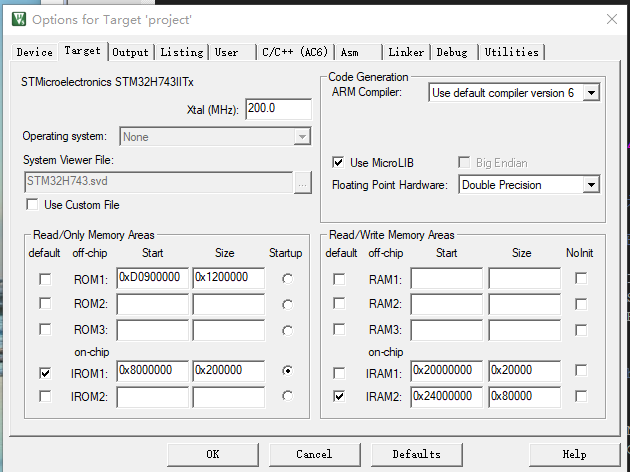The image size is (630, 472).
Task: Select the IROM1 Startup radio button
Action: (287, 370)
